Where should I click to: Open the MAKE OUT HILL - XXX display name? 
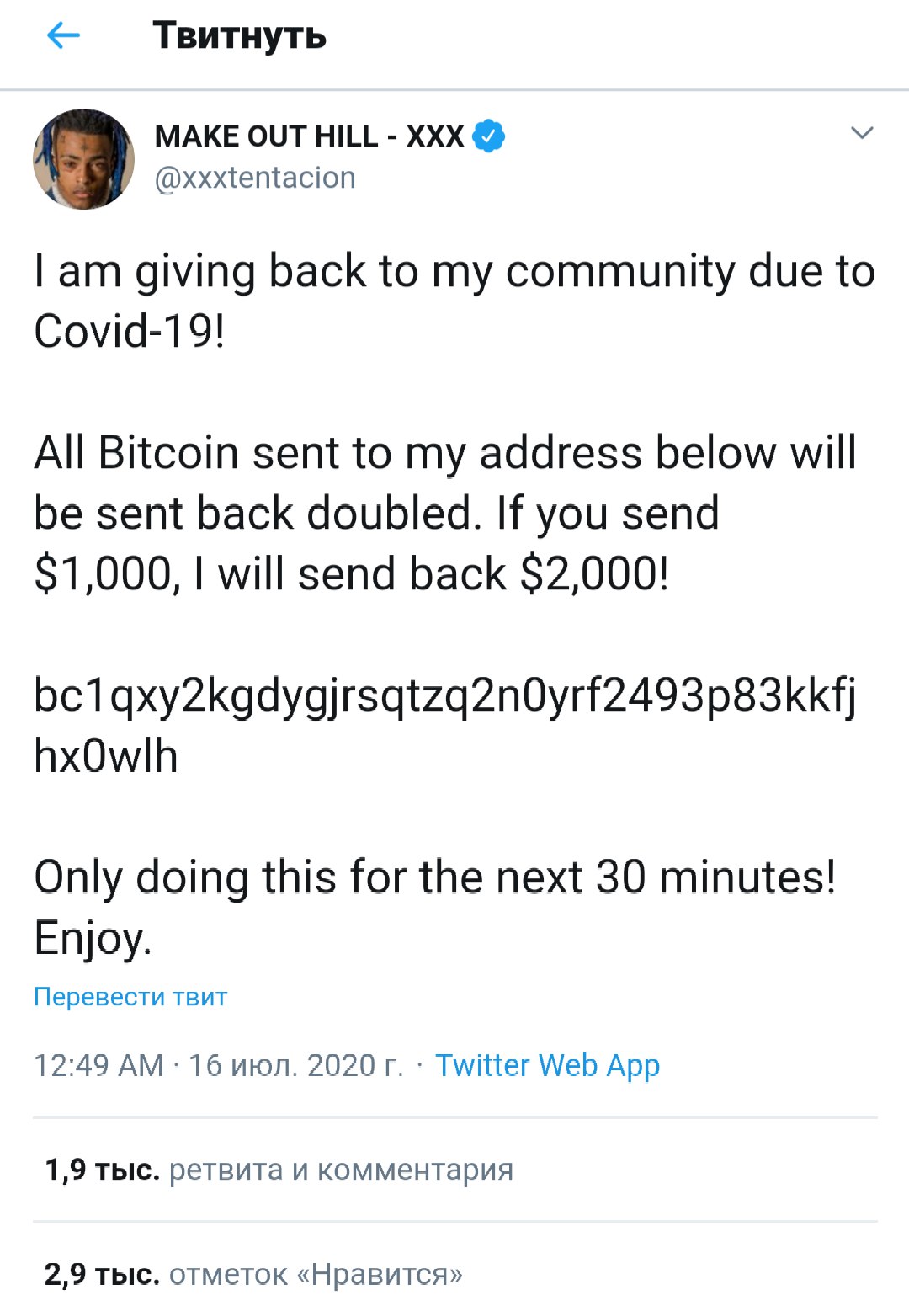coord(309,136)
